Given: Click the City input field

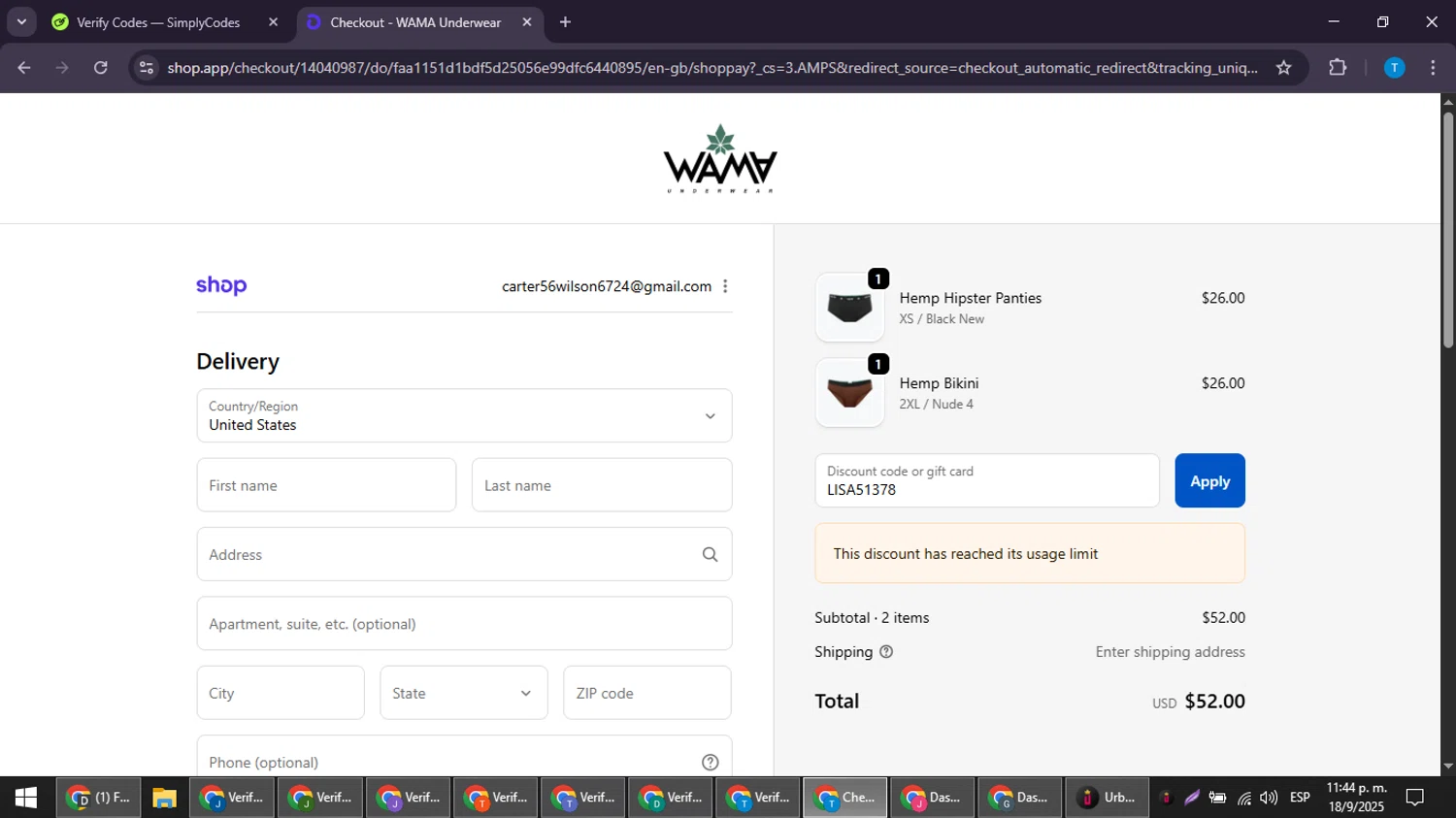Looking at the screenshot, I should (281, 693).
